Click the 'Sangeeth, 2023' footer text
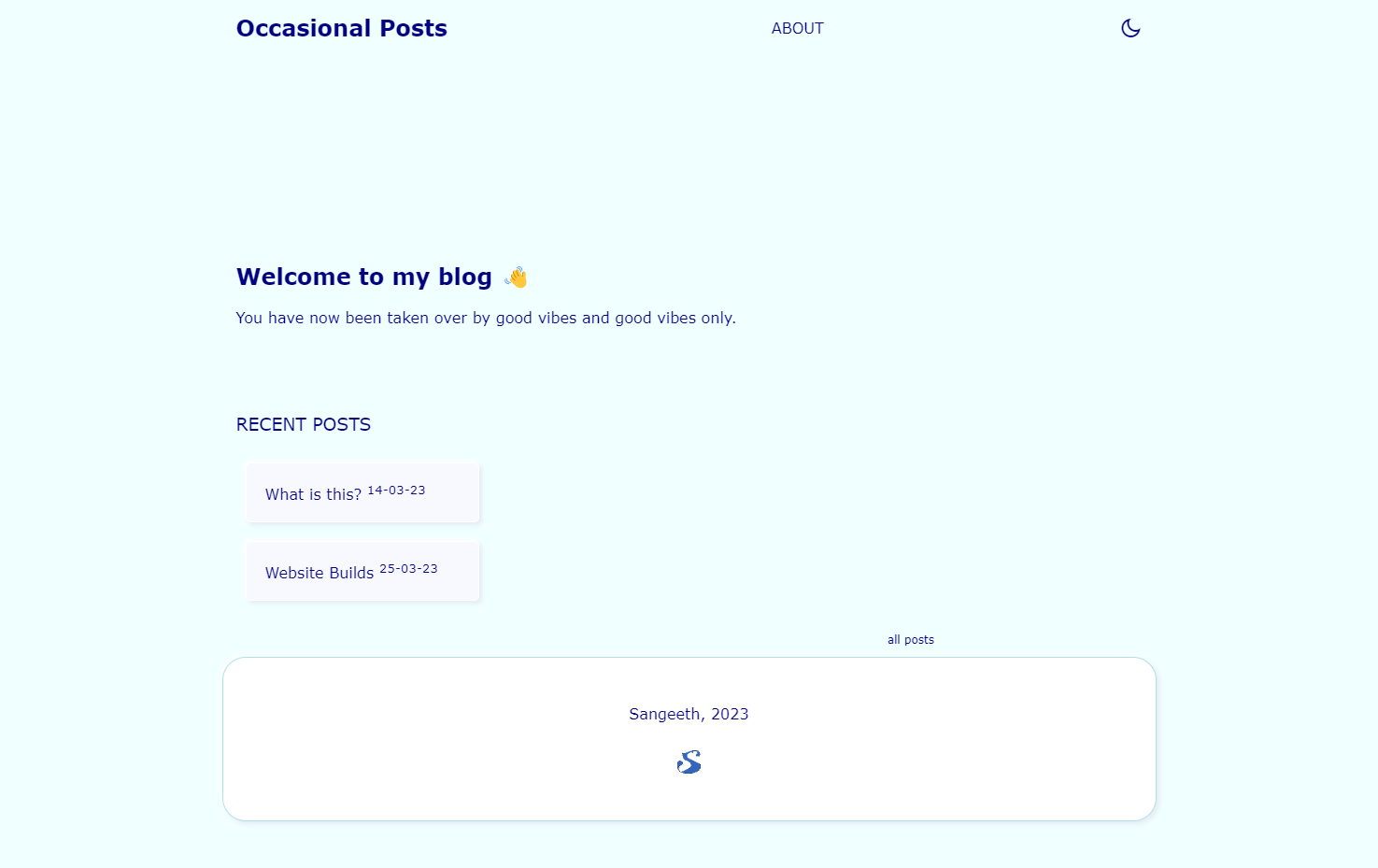The width and height of the screenshot is (1378, 868). (x=689, y=713)
